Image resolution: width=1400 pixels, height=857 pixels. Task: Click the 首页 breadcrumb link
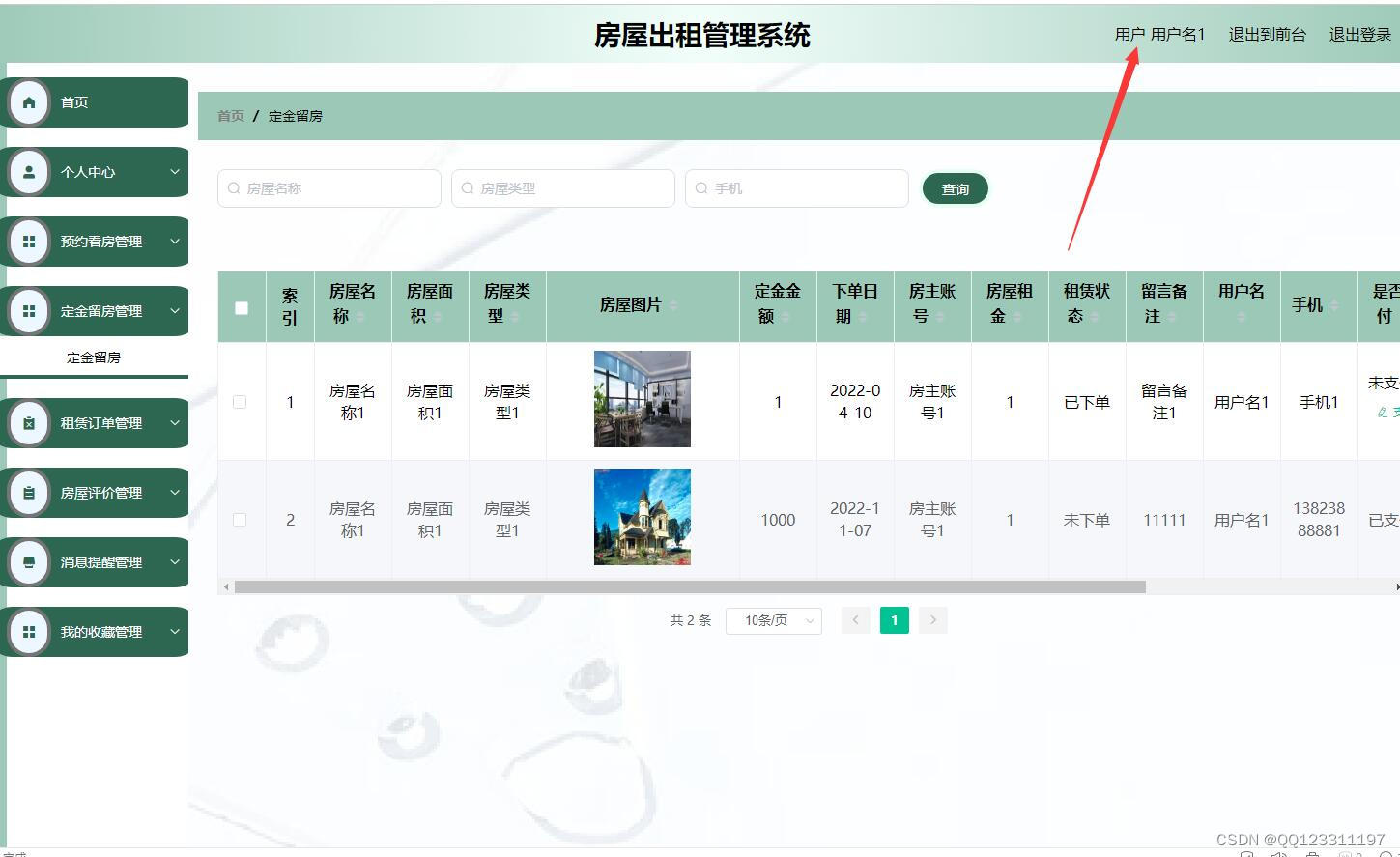231,116
